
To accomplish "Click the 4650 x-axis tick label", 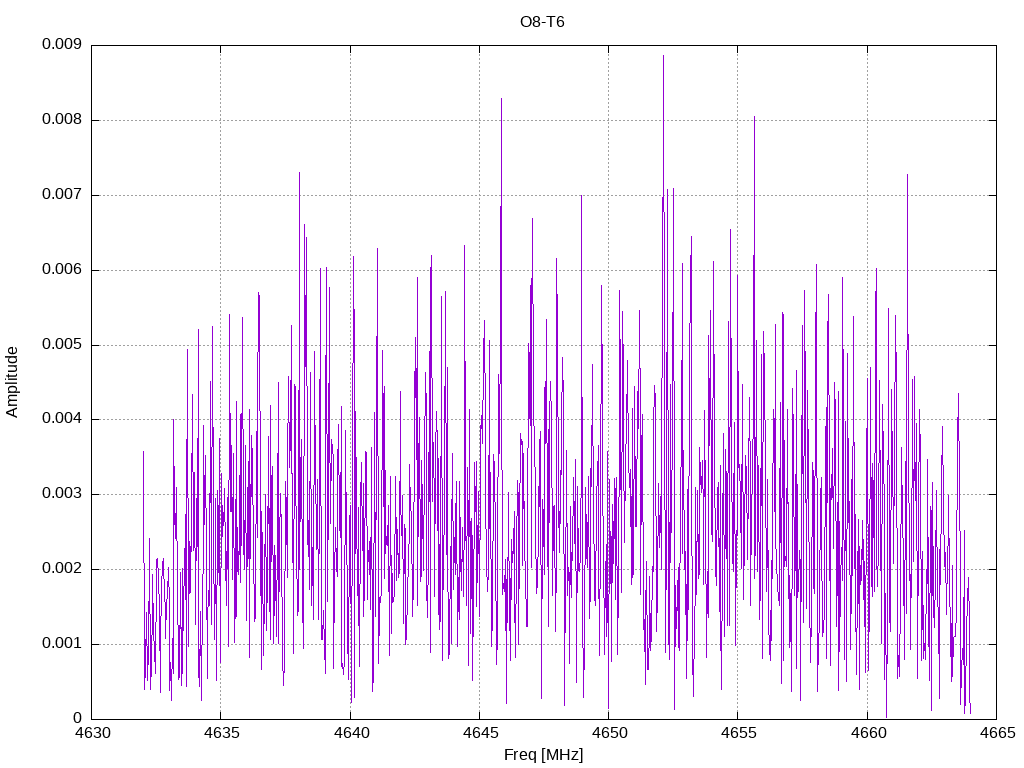I will click(x=609, y=733).
